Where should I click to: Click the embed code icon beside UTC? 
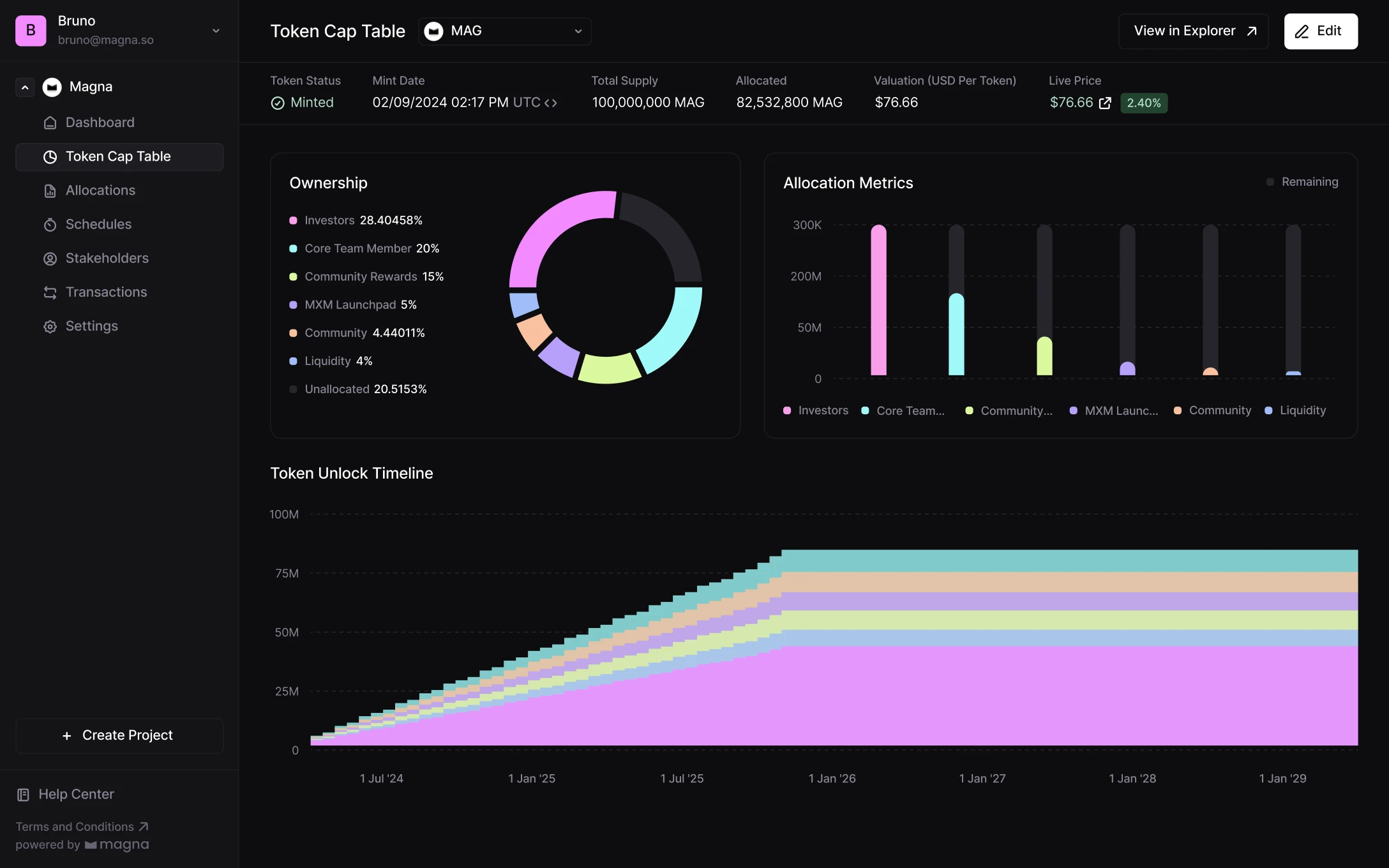point(552,102)
